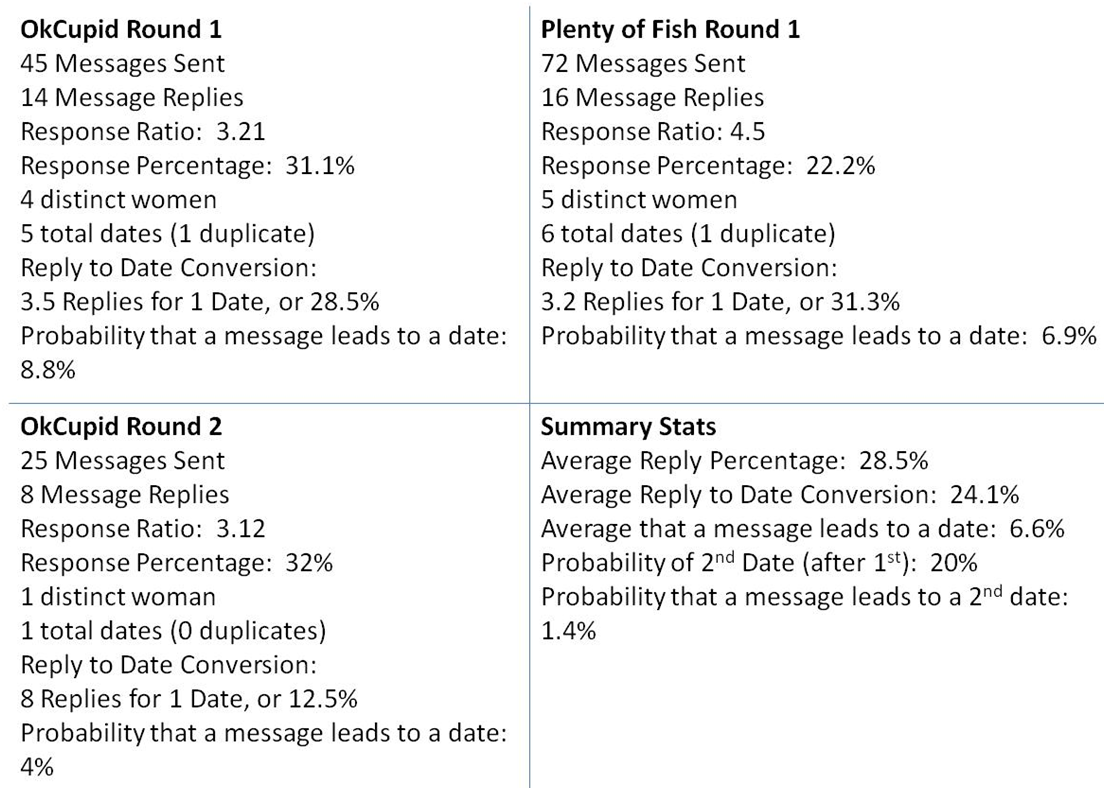The image size is (1106, 790).
Task: Click 'Probability of 2nd Date' line
Action: 759,562
